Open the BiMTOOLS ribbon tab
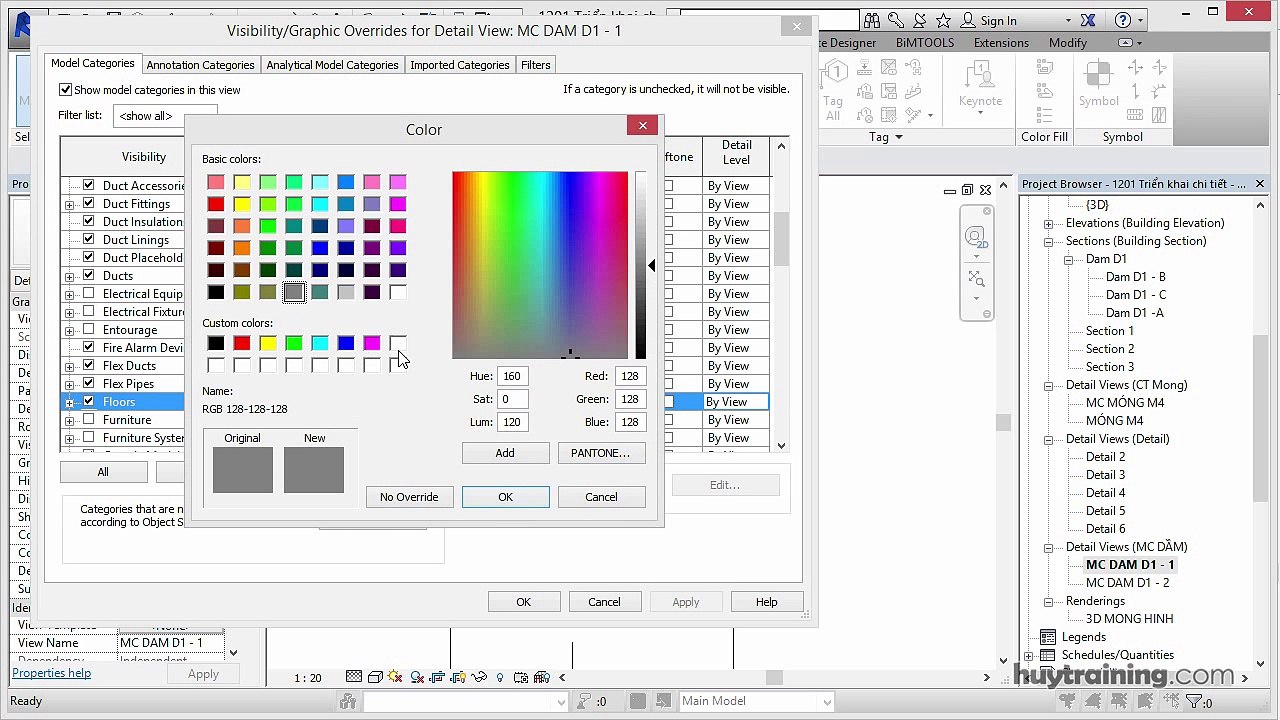1280x720 pixels. coord(924,43)
